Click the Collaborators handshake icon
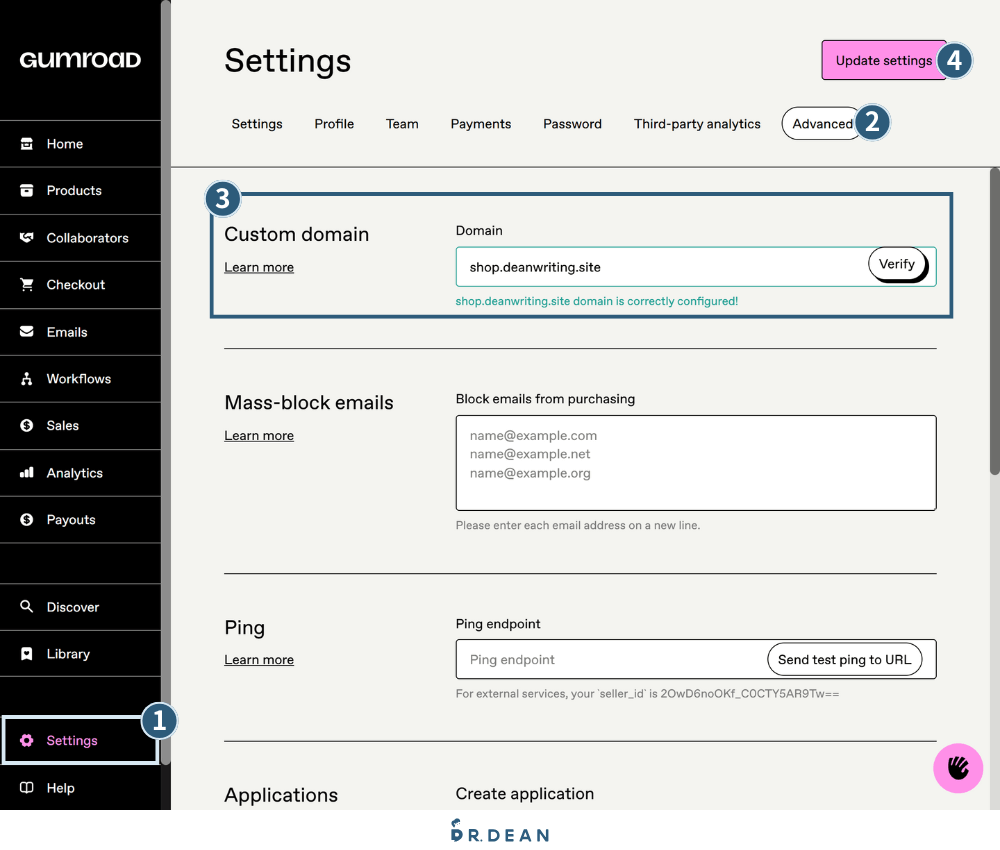 (27, 238)
